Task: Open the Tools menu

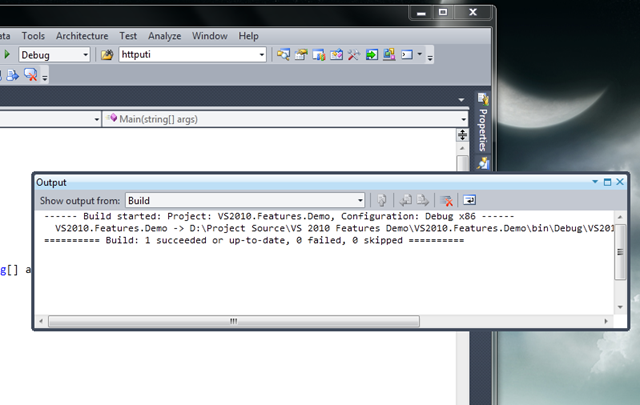Action: click(33, 36)
